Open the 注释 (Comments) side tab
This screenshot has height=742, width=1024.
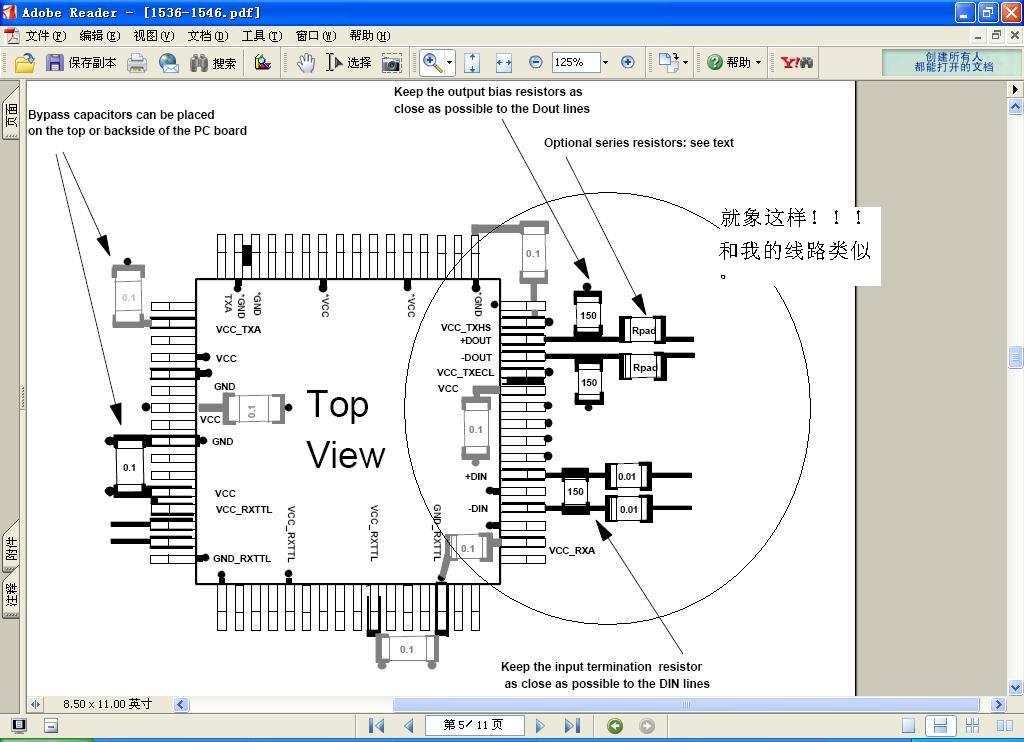(11, 594)
